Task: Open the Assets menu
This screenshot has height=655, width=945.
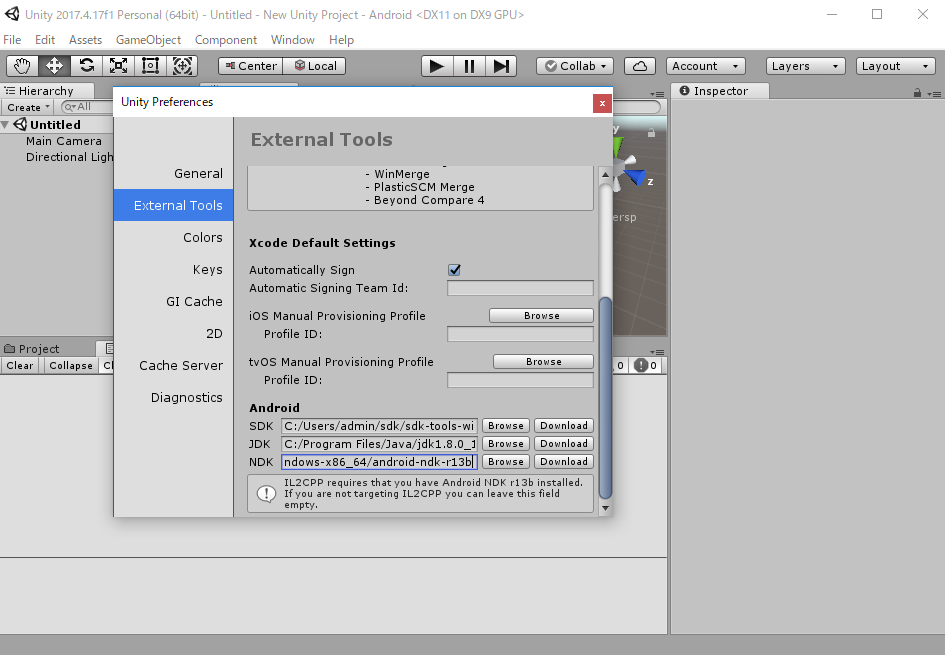Action: pos(85,40)
